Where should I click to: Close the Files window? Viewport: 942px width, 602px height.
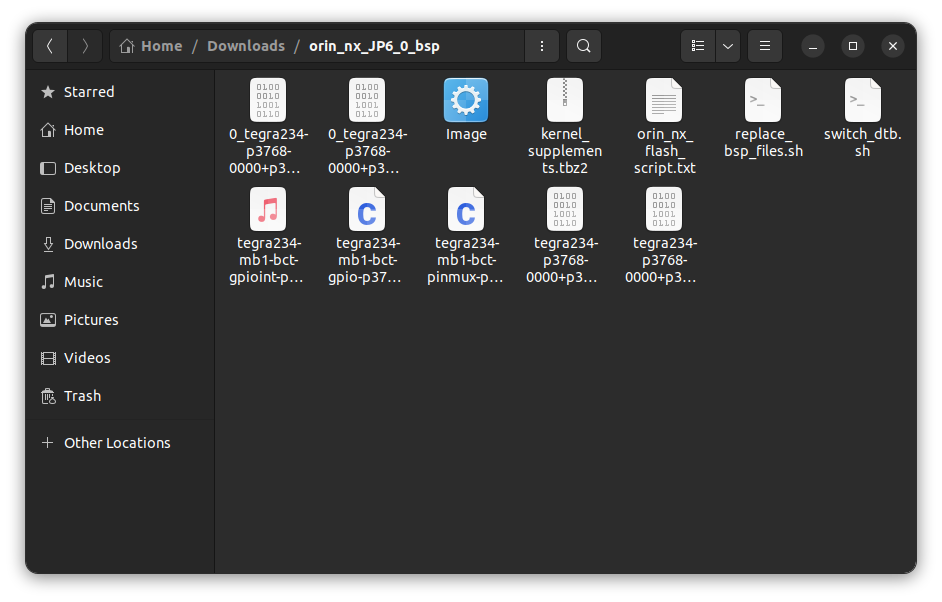[893, 46]
